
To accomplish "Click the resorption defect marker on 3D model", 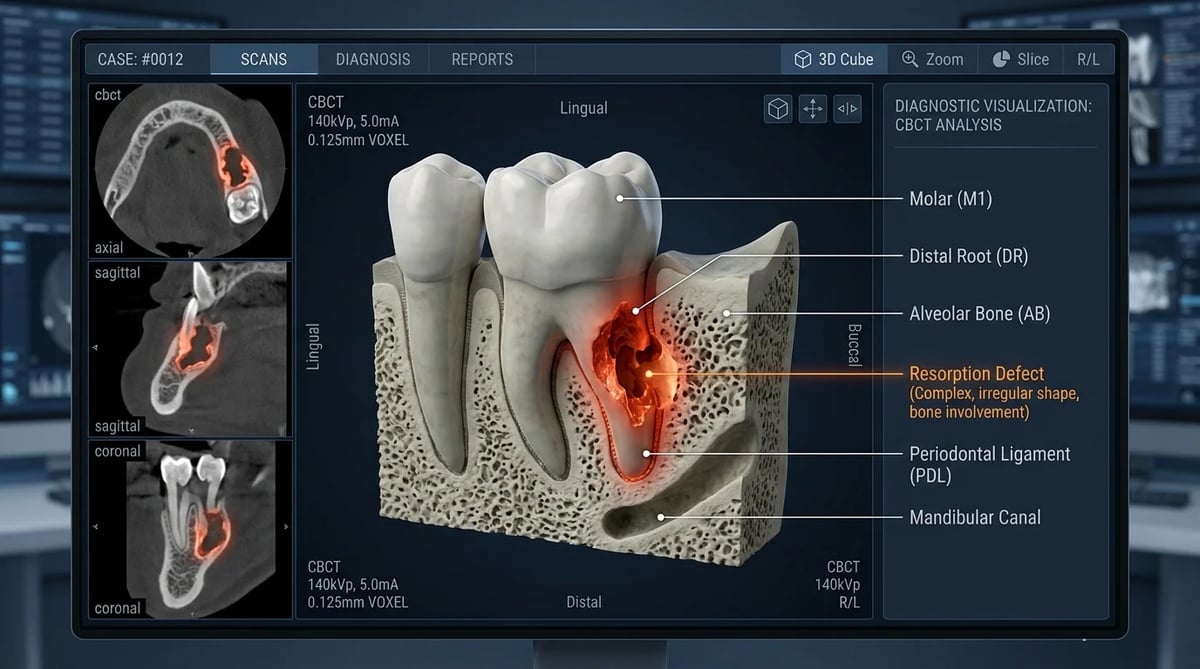I will point(651,374).
